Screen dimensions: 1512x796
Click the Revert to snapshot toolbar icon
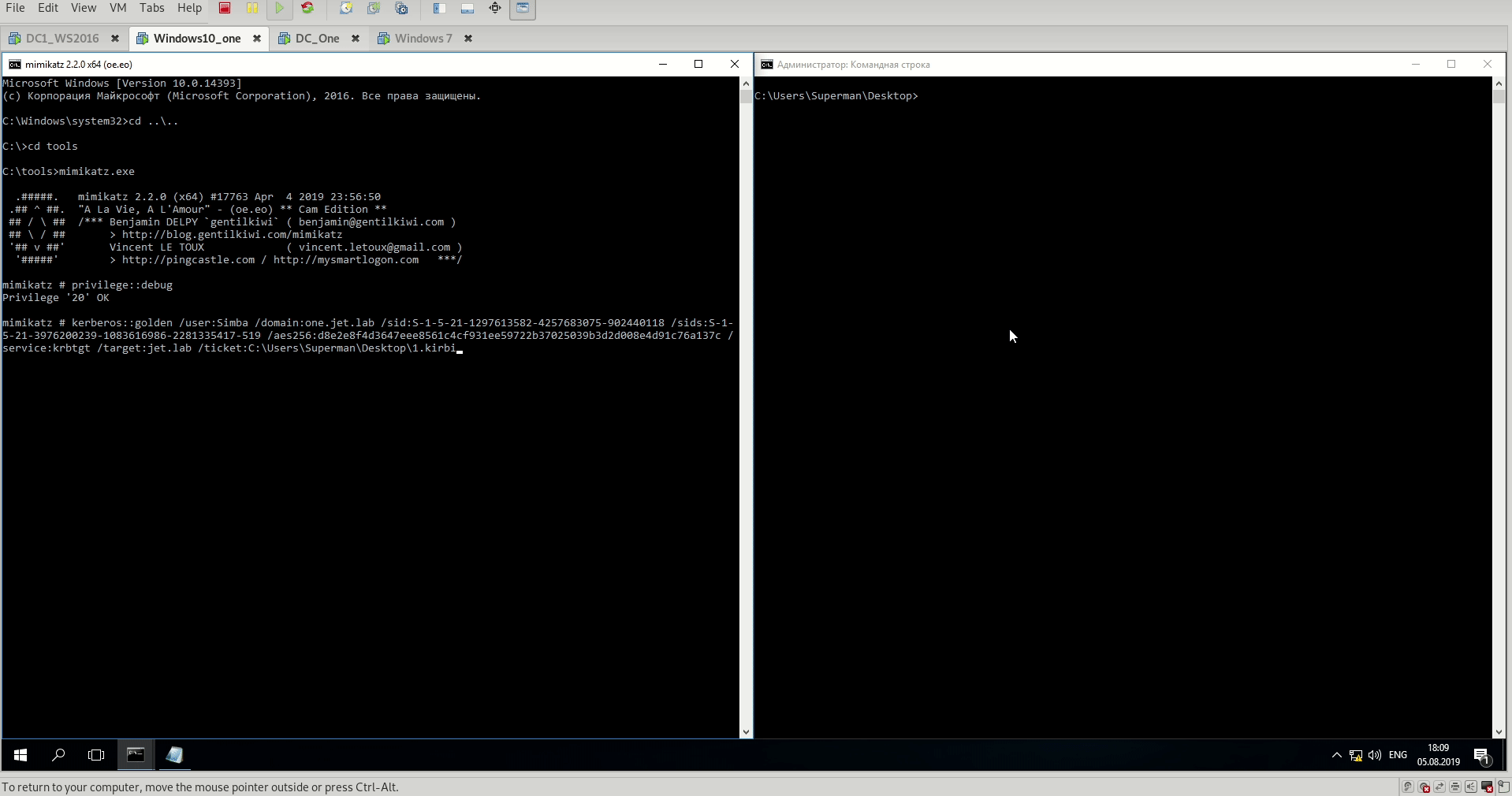click(x=374, y=8)
